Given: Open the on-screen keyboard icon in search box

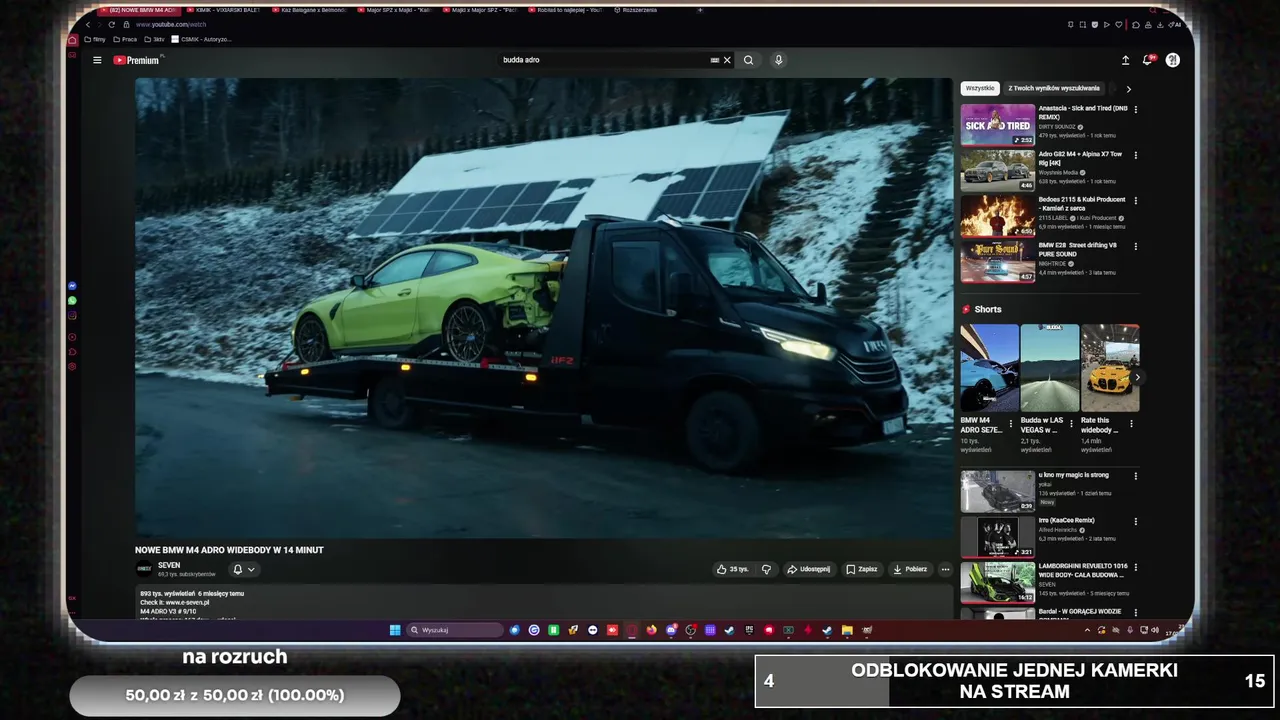Looking at the screenshot, I should click(x=714, y=60).
